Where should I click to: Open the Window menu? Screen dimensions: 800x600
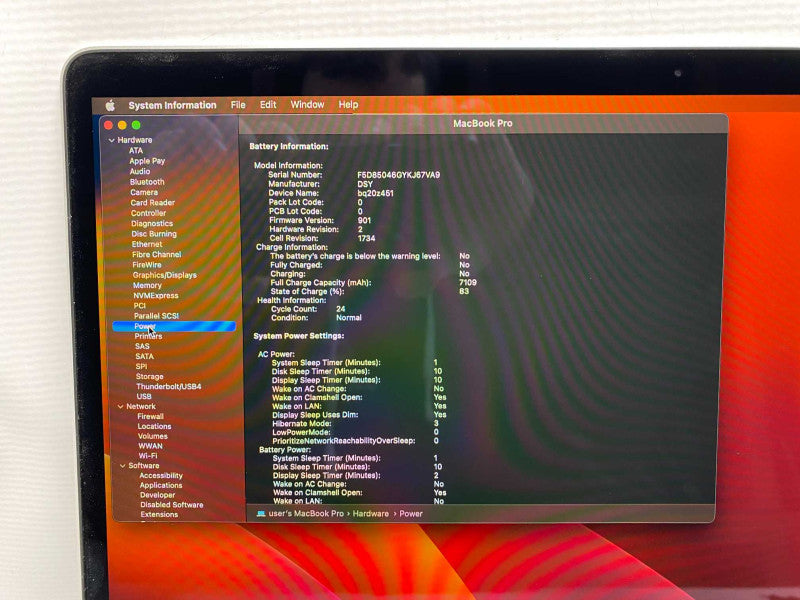(x=307, y=105)
